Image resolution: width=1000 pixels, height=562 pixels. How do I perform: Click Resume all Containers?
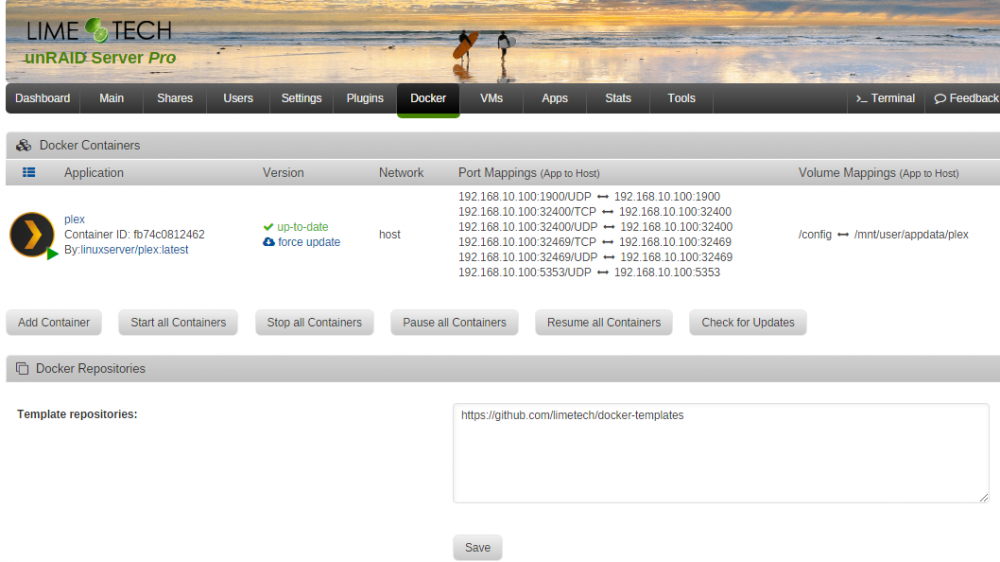point(603,322)
